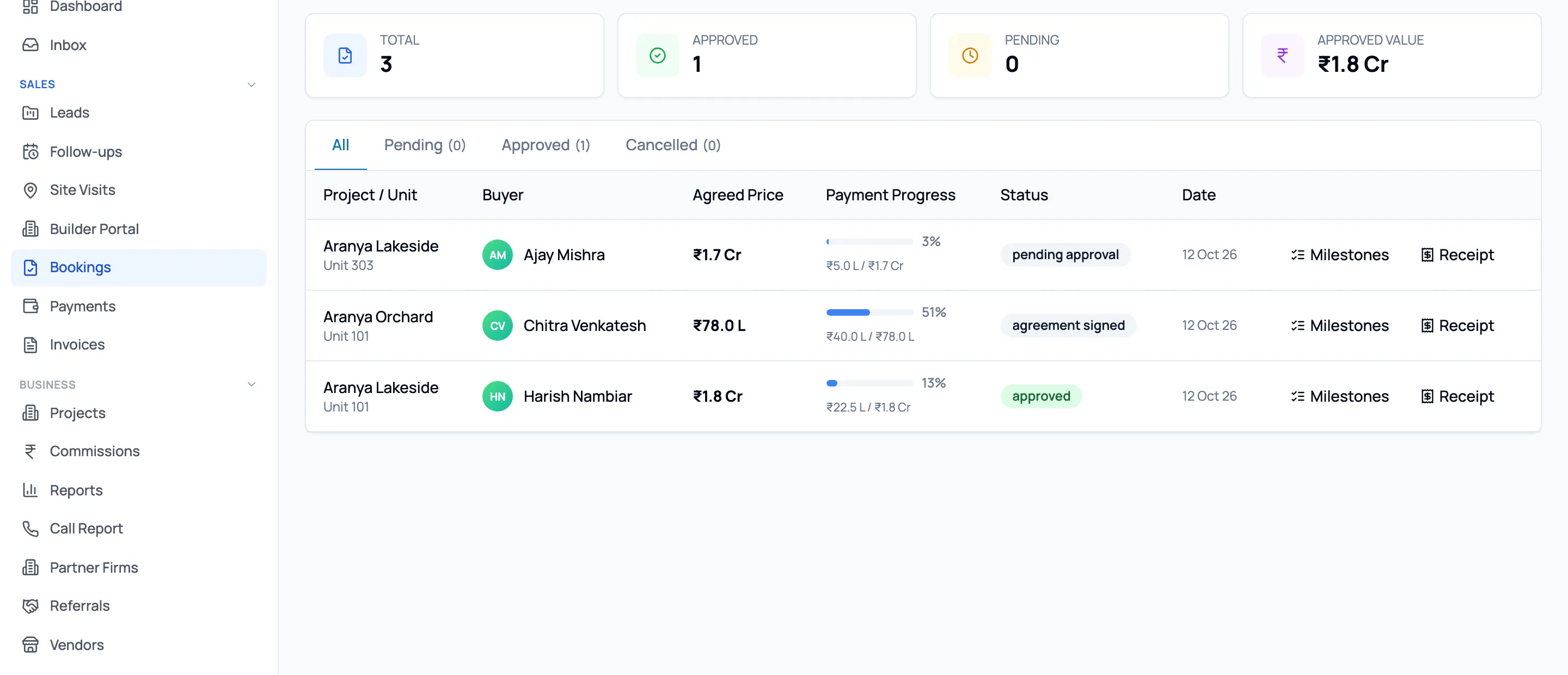Click the Leads folder icon
Viewport: 1568px width, 675px height.
click(30, 113)
